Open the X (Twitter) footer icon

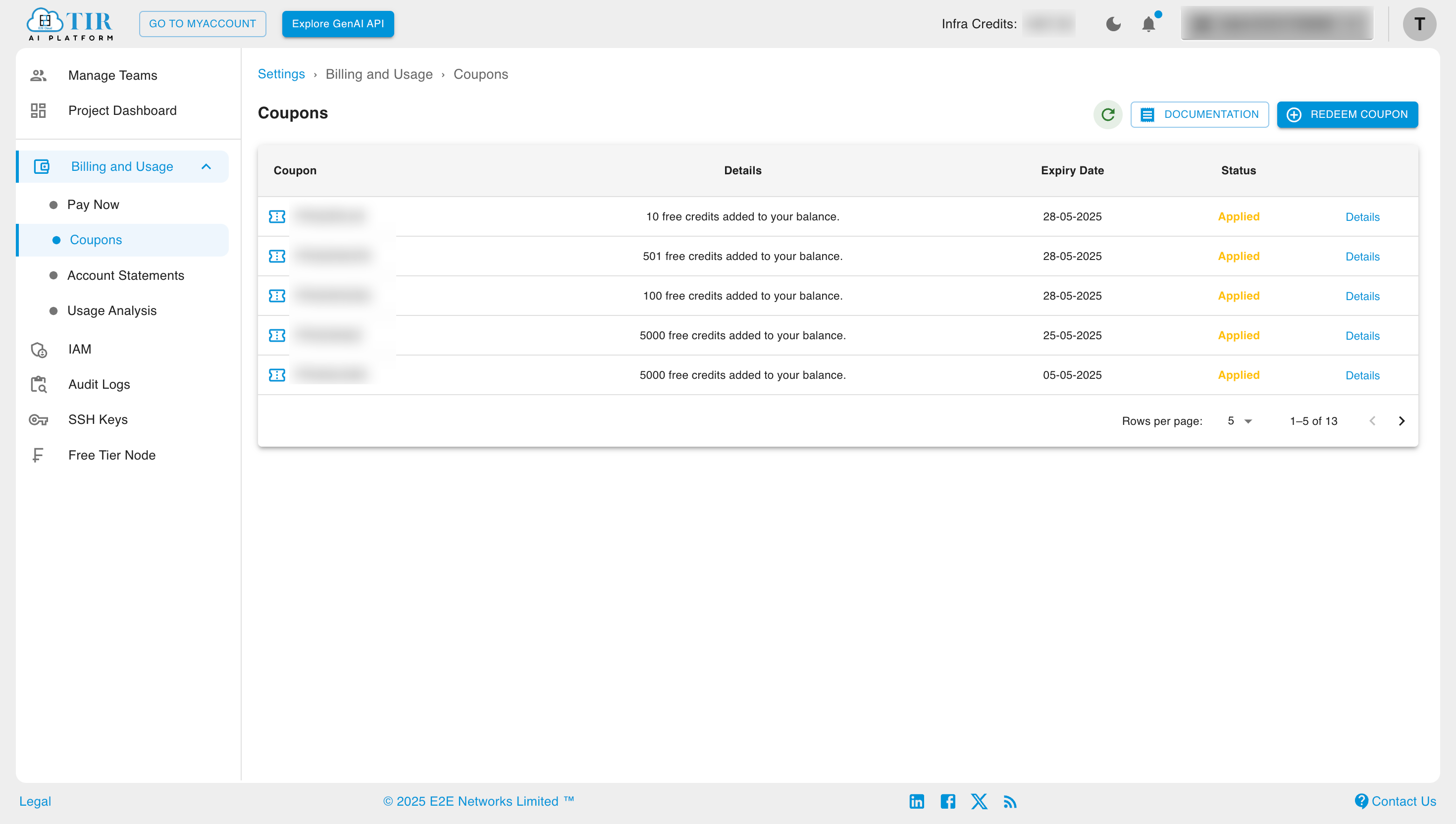click(x=979, y=801)
